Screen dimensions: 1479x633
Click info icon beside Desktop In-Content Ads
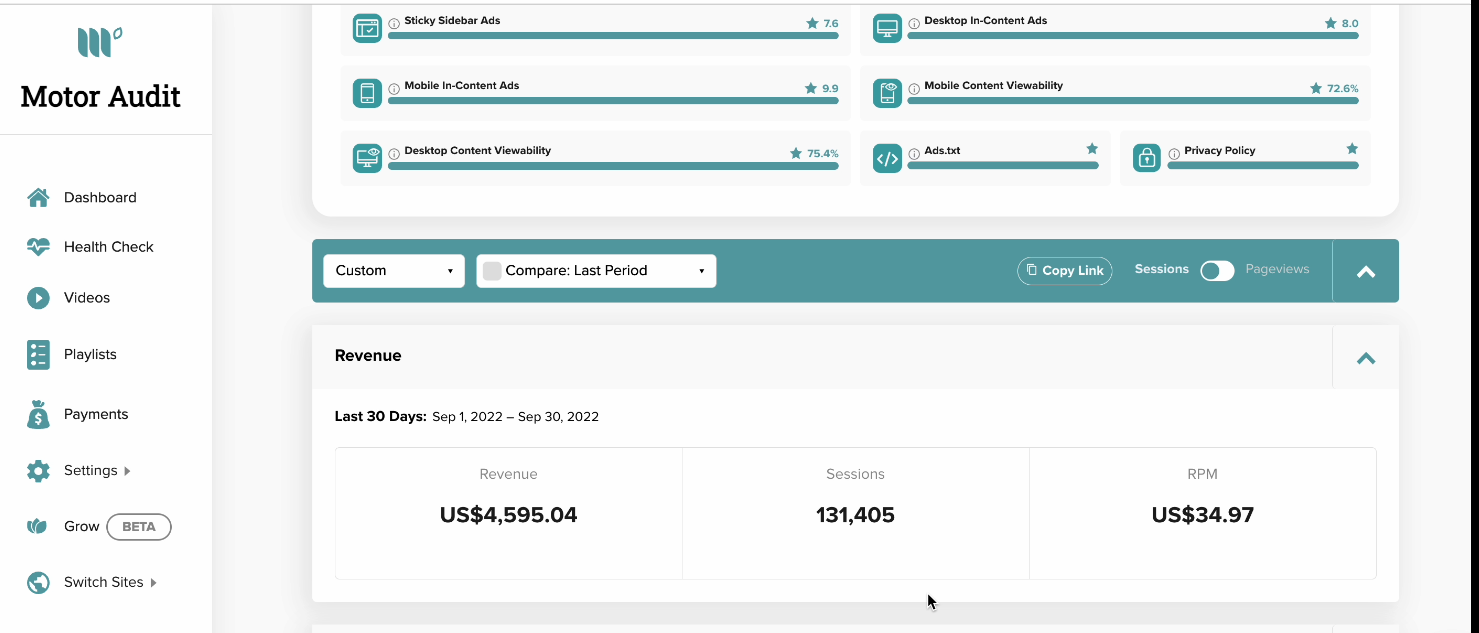[x=914, y=23]
